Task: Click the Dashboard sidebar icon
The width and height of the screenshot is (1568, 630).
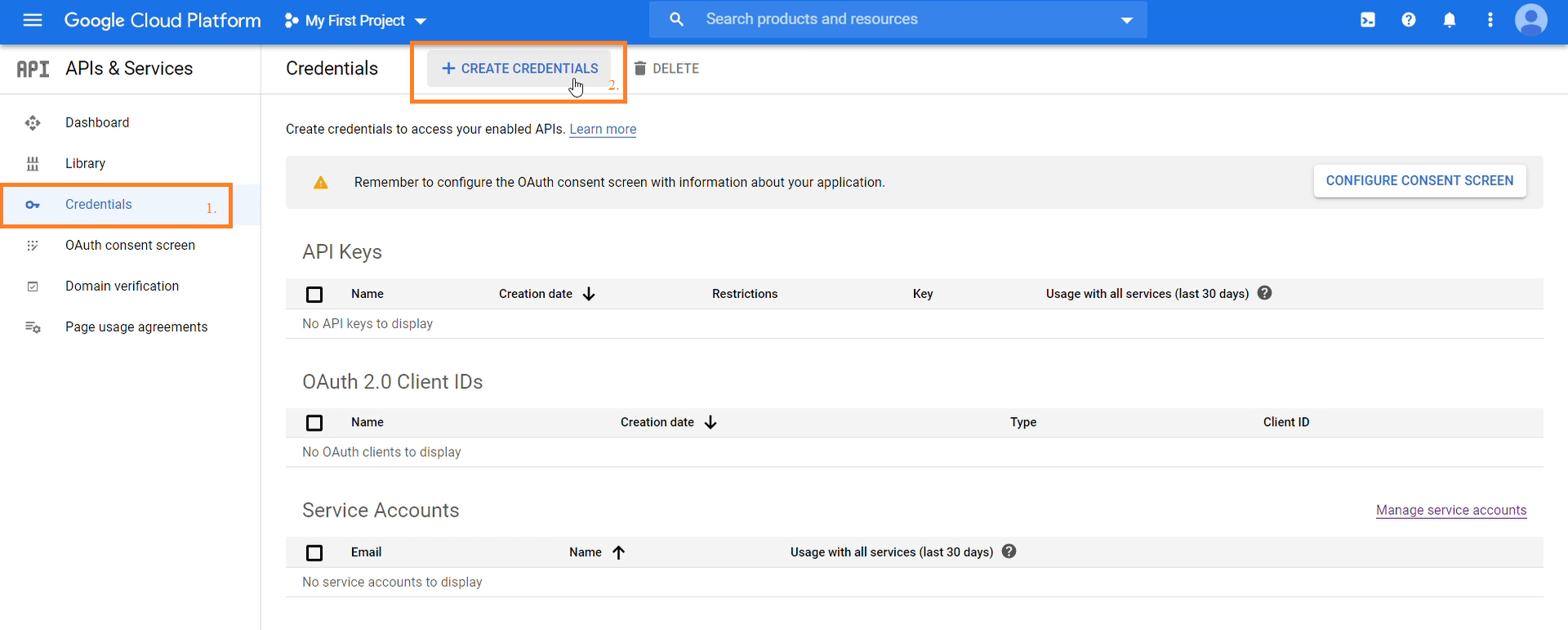Action: coord(33,122)
